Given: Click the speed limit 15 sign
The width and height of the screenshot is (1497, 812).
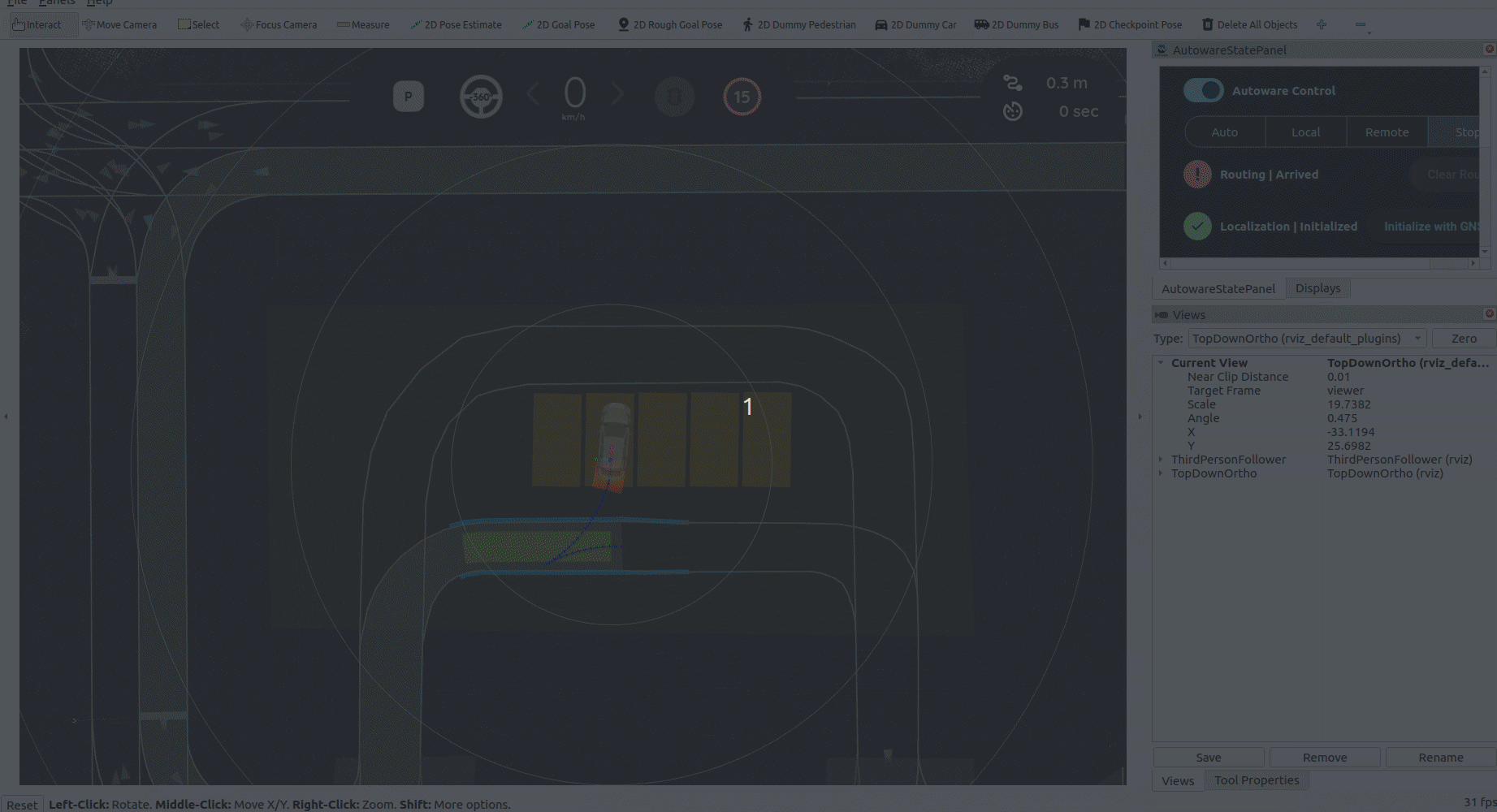Looking at the screenshot, I should point(742,97).
